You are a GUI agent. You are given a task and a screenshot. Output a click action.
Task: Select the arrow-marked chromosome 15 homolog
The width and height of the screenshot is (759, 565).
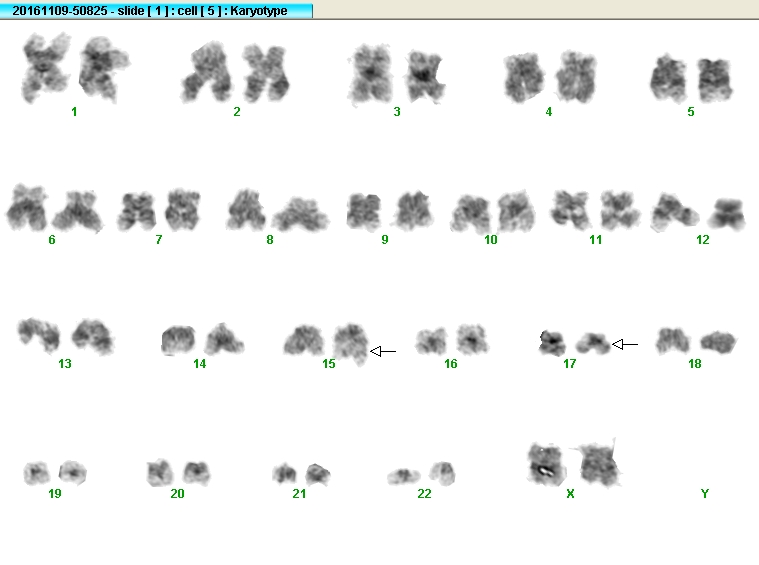click(x=352, y=344)
